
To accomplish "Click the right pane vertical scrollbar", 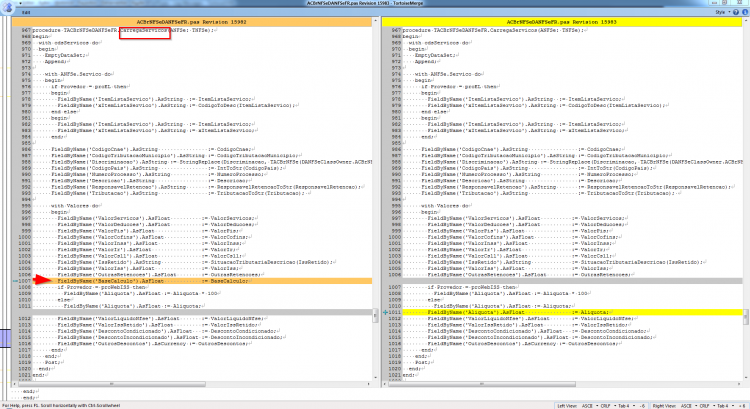I will point(746,317).
